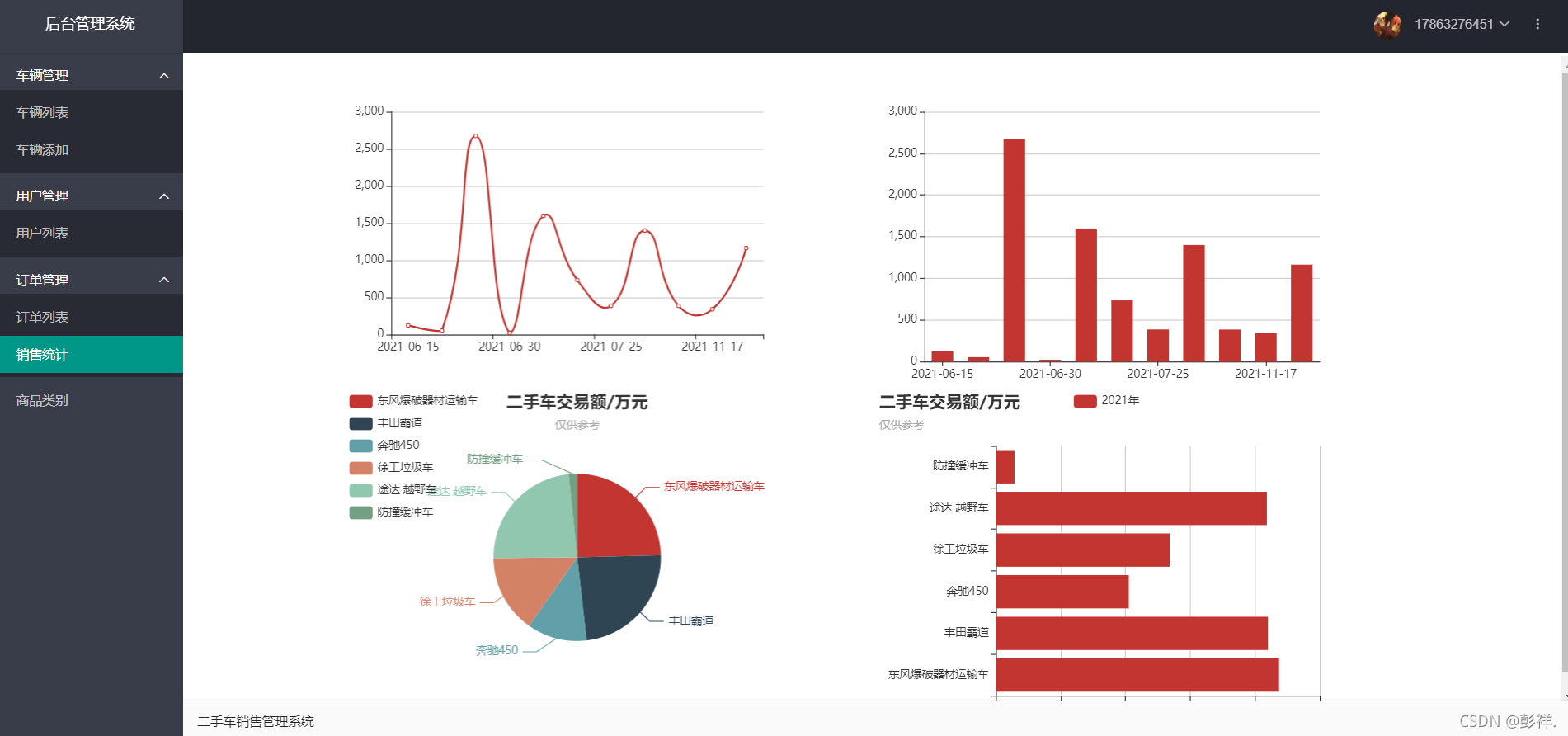This screenshot has width=1568, height=736.
Task: Collapse the 车辆管理 menu section
Action: tap(92, 75)
